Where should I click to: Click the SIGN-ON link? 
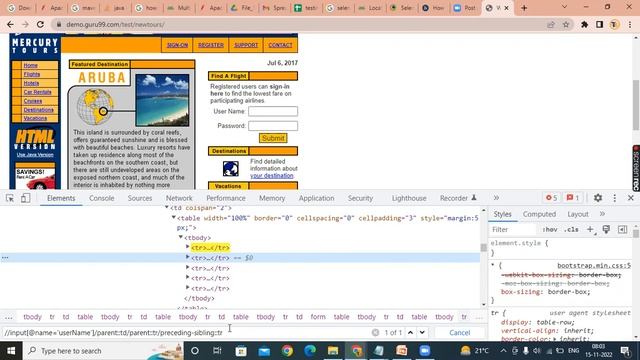tap(178, 45)
